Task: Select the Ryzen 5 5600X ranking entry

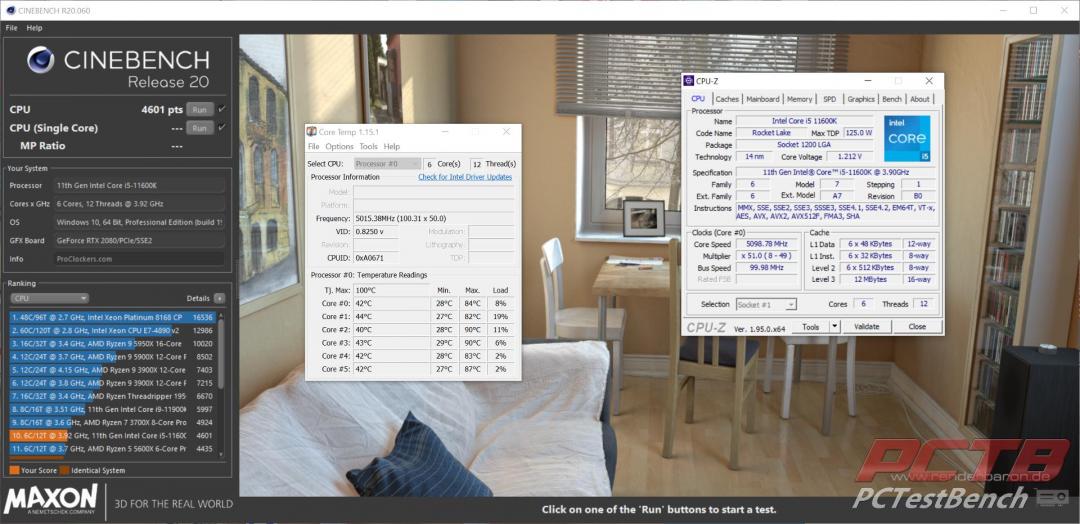Action: click(x=112, y=449)
